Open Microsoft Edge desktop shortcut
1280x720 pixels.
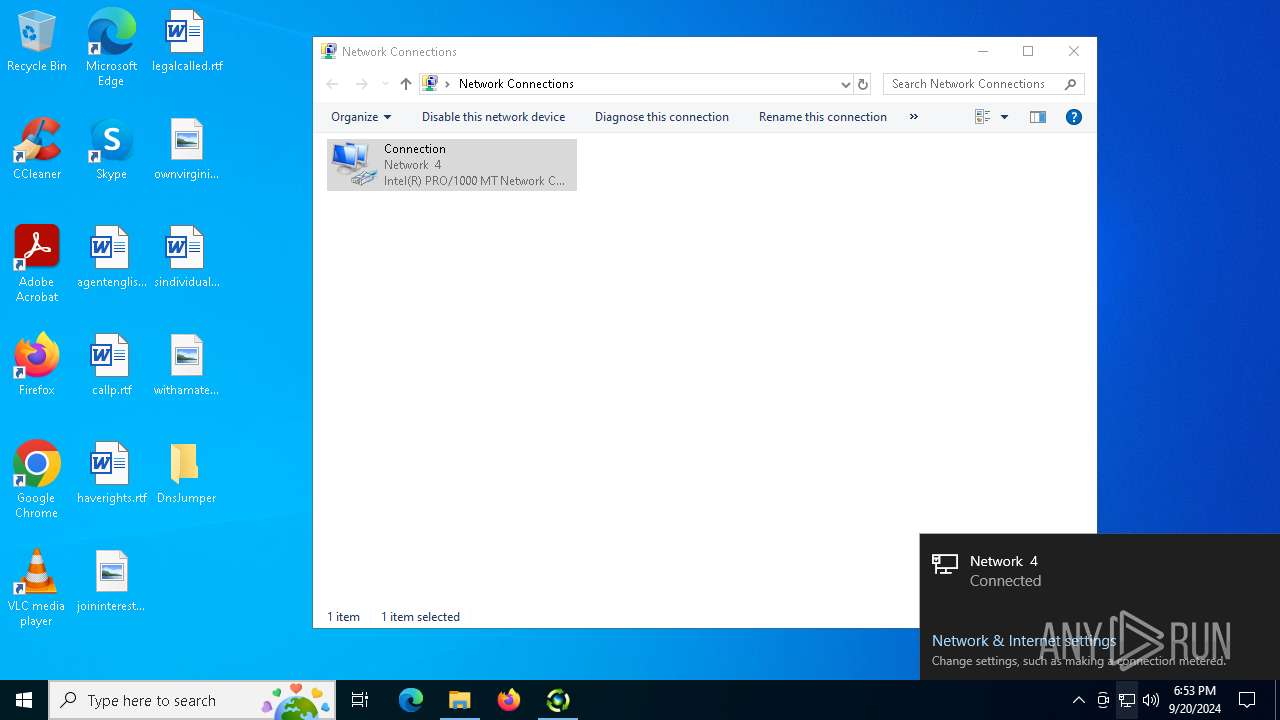pos(111,47)
